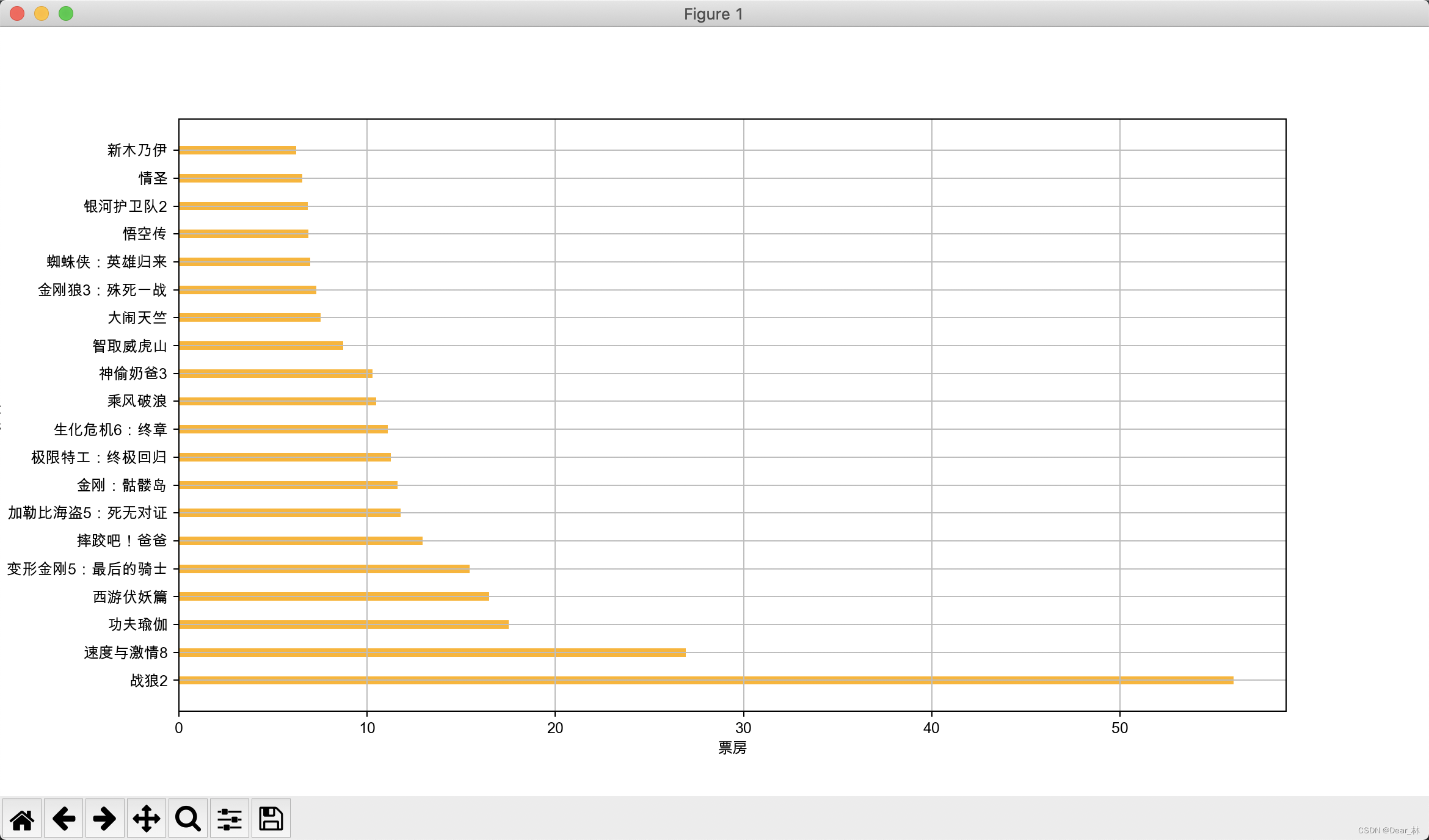Toggle the Pan axes tool
The width and height of the screenshot is (1429, 840).
[x=147, y=819]
